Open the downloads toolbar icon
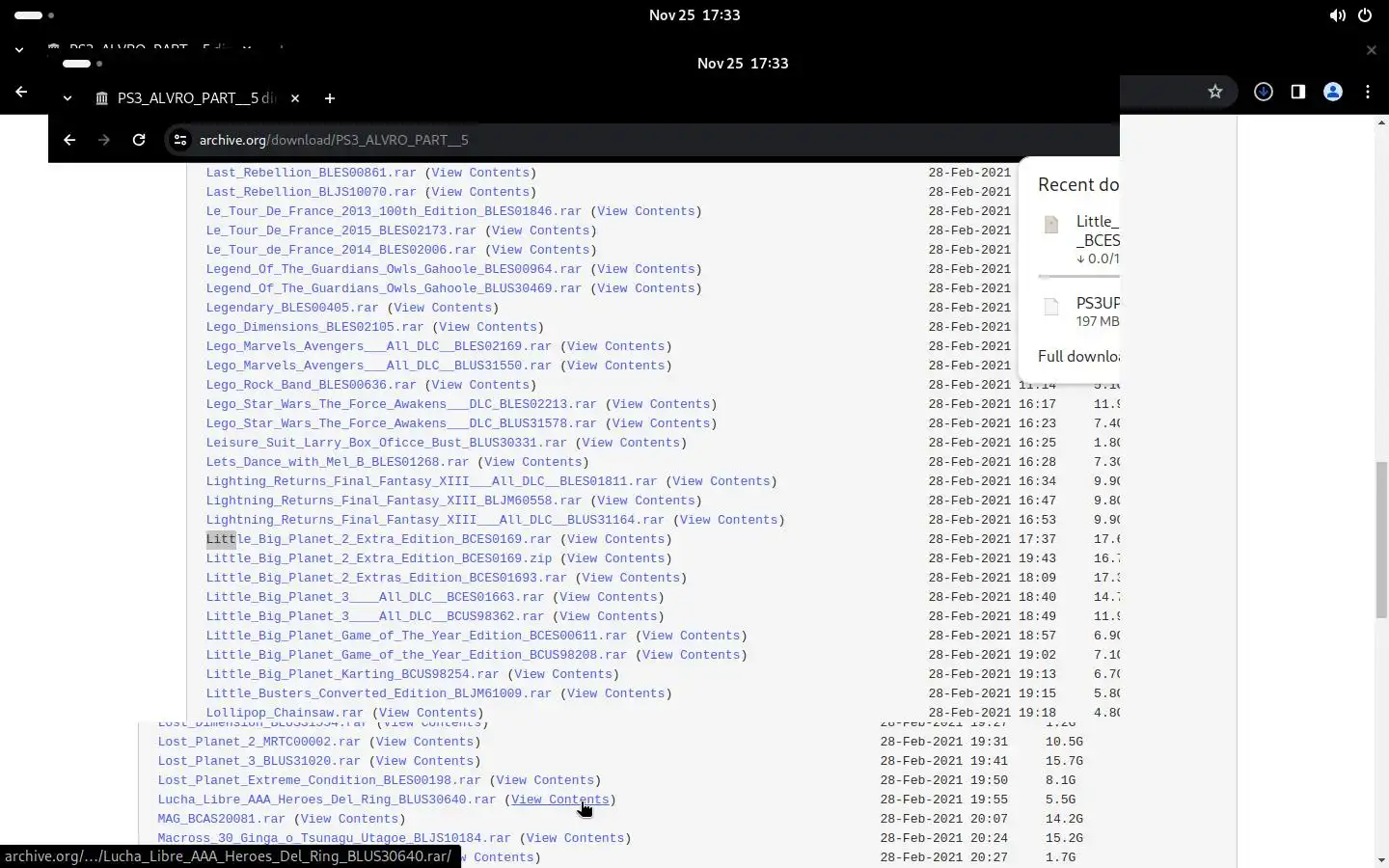 [x=1264, y=92]
